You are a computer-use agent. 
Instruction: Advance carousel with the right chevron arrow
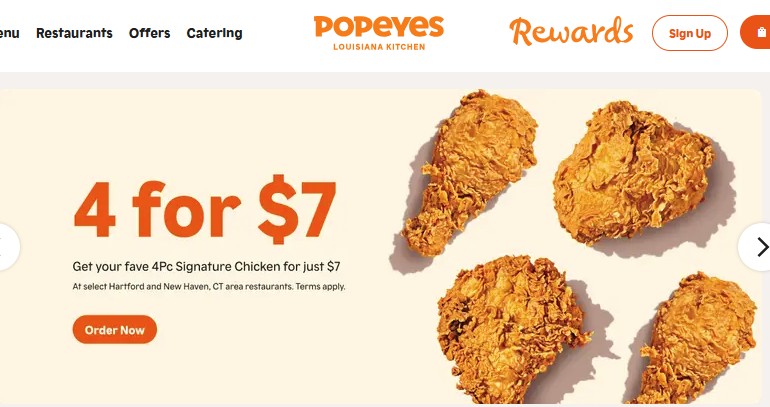[x=756, y=247]
